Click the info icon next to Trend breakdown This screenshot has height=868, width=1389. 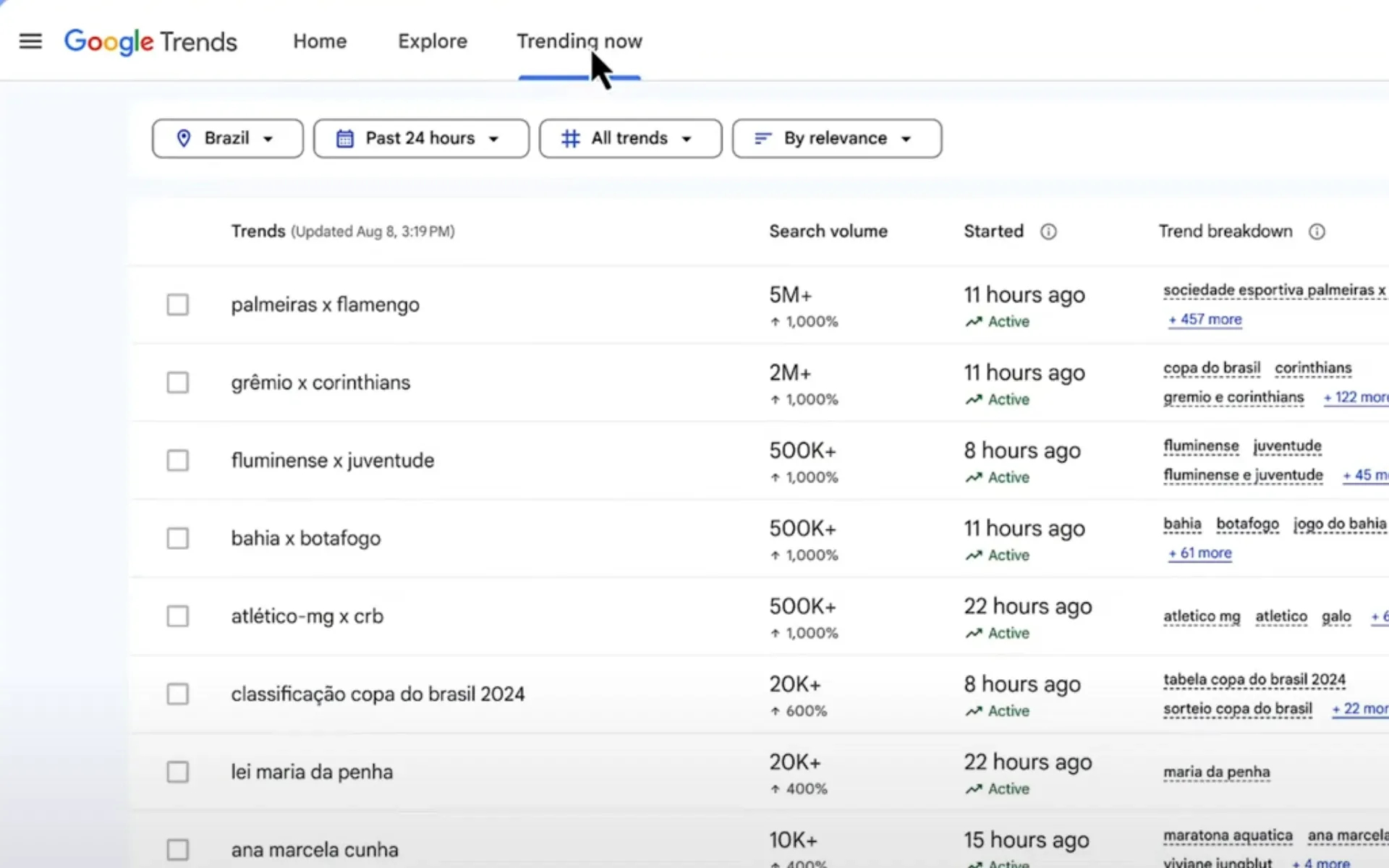1317,231
